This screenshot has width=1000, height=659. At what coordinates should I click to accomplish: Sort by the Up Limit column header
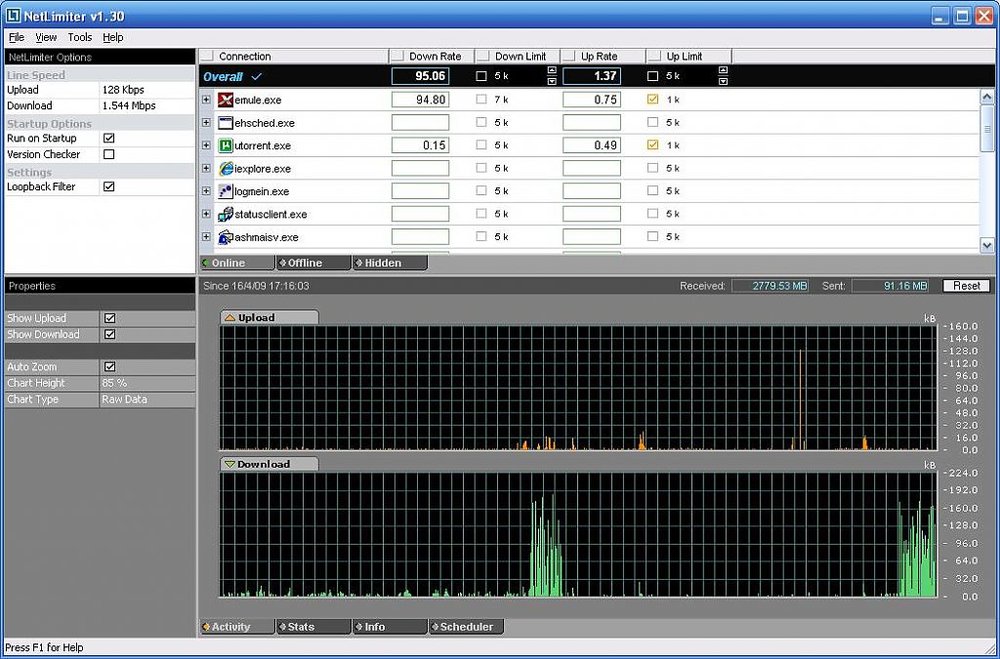point(689,56)
